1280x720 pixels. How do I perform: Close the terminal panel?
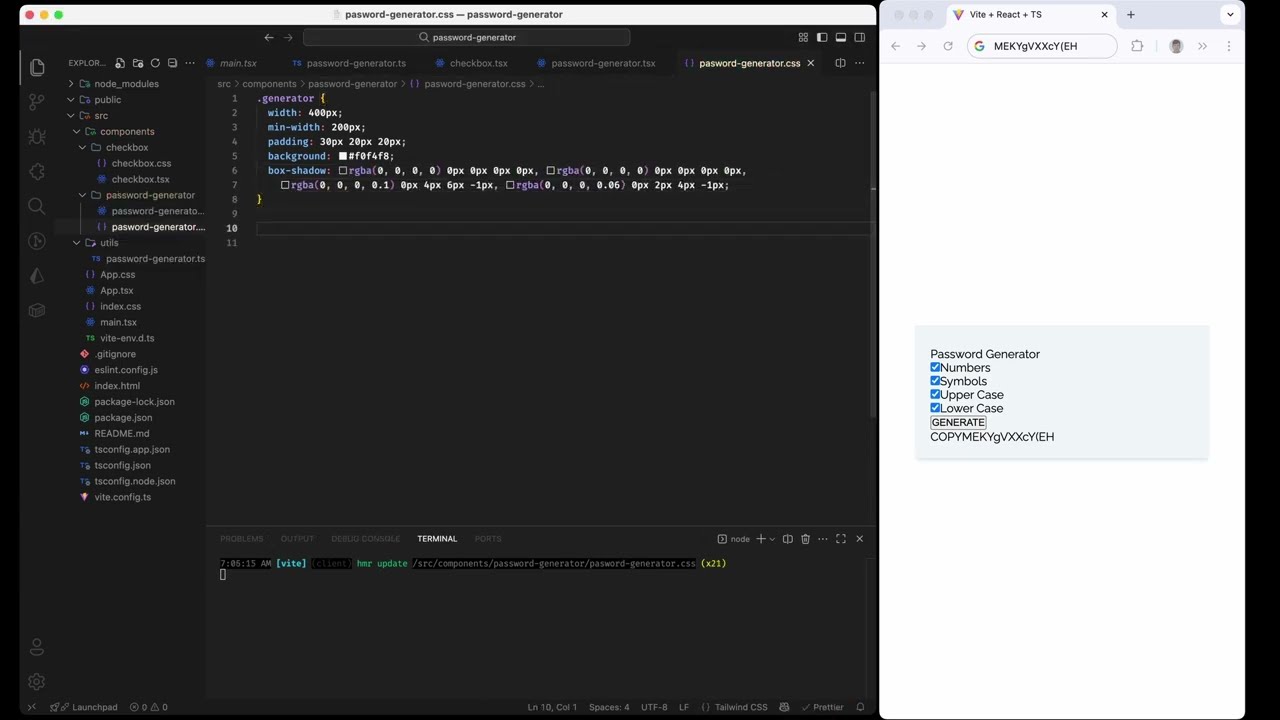(859, 539)
